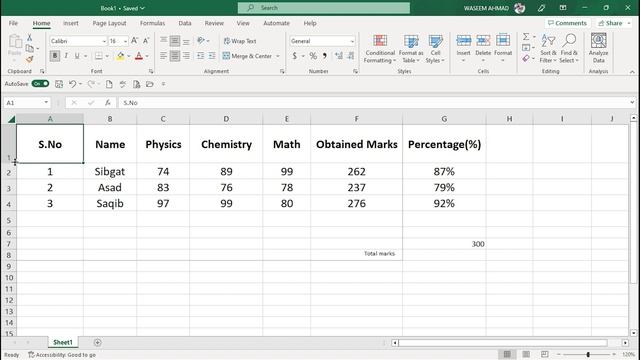640x360 pixels.
Task: Decrease indent in the Alignment group
Action: (200, 56)
